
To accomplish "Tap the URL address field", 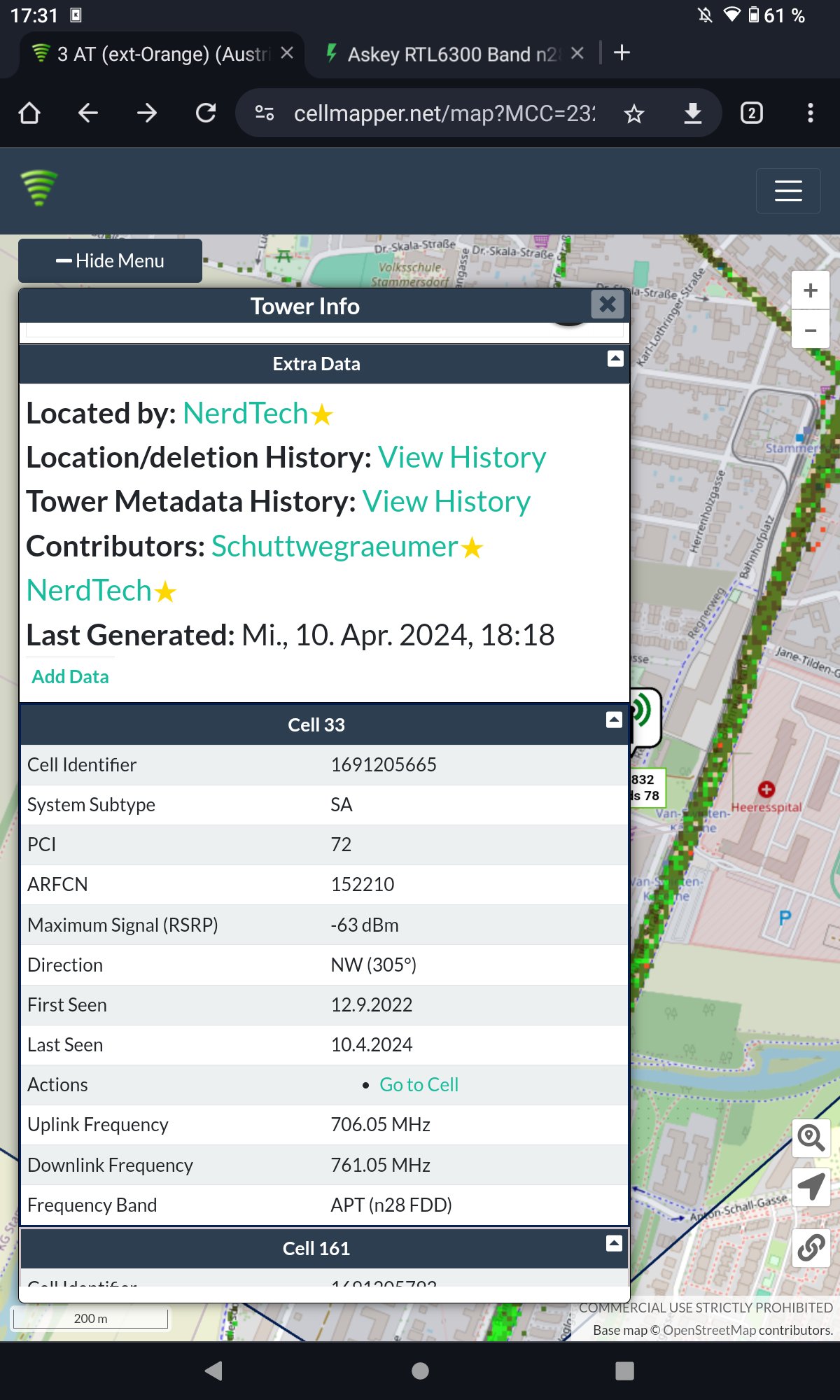I will coord(444,113).
